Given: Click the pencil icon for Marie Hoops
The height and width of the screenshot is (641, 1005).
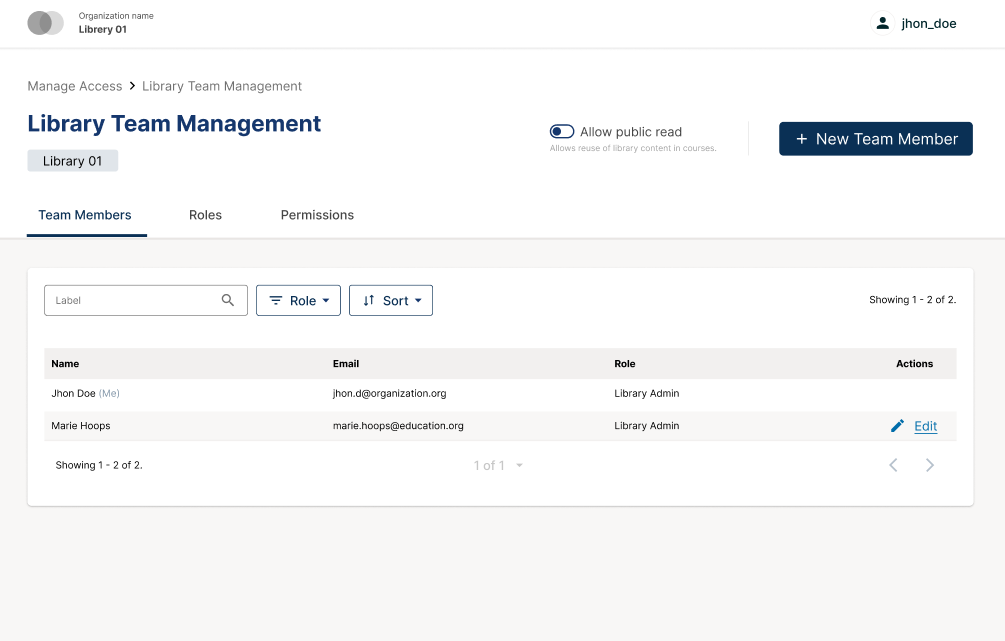Looking at the screenshot, I should [897, 426].
